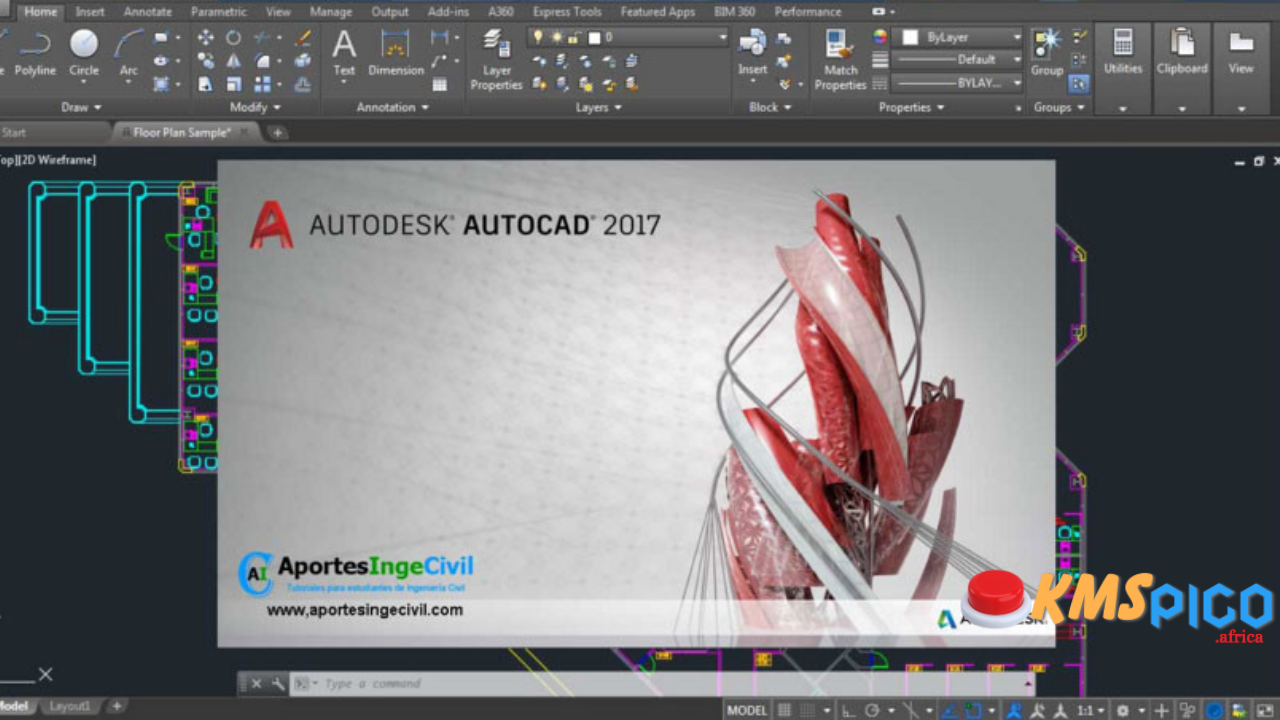Open the Manage ribbon tab
The image size is (1280, 720).
click(331, 12)
